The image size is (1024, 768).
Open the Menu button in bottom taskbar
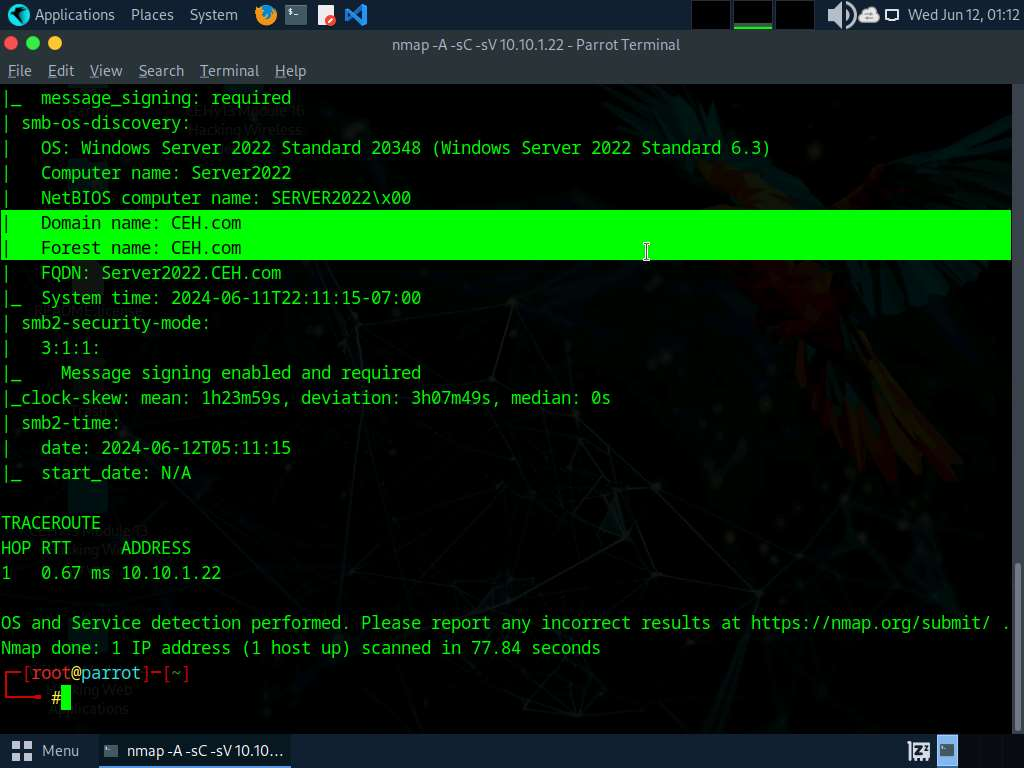point(46,750)
